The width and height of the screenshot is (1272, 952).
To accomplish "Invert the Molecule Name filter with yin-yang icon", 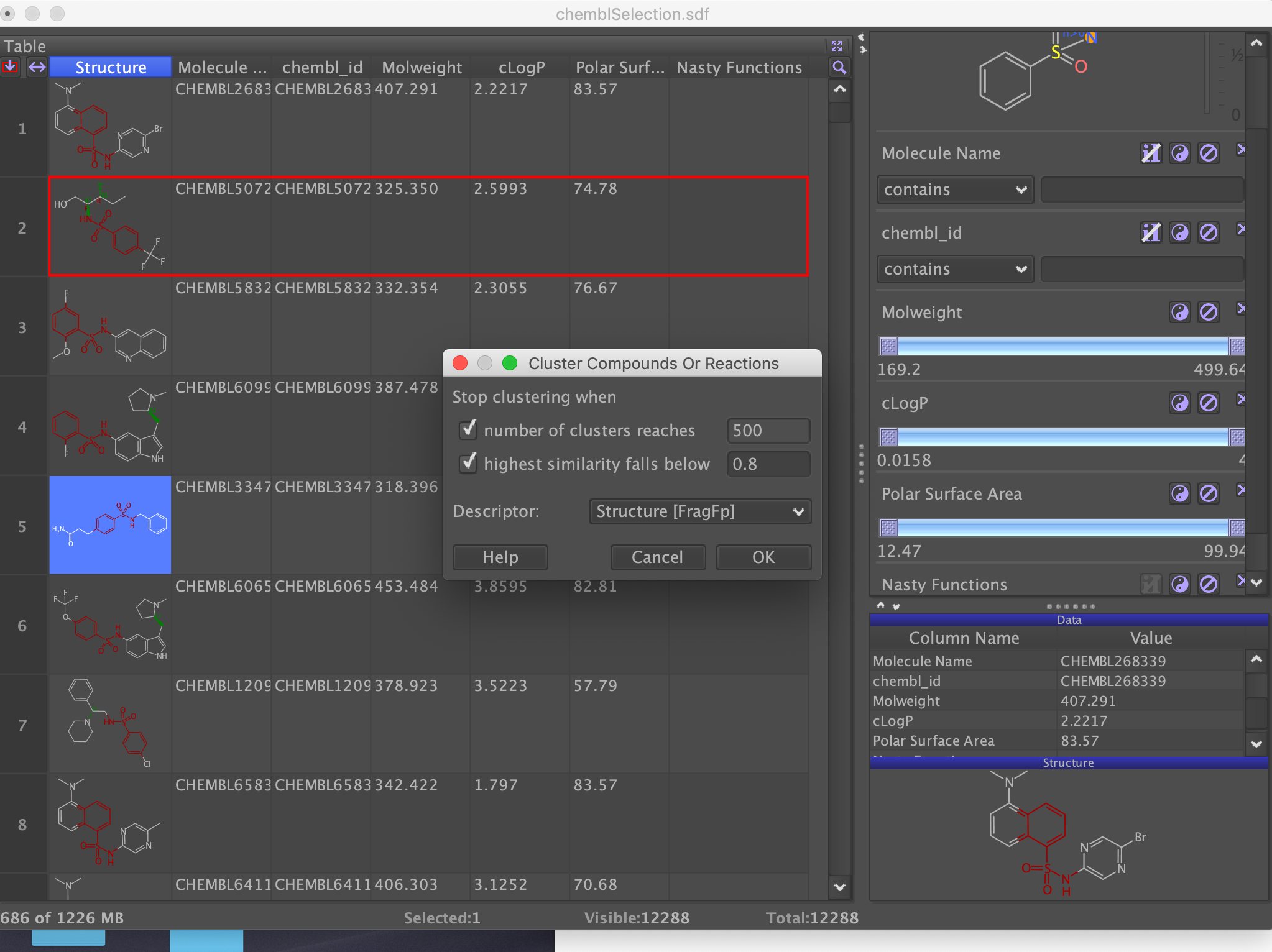I will point(1179,153).
